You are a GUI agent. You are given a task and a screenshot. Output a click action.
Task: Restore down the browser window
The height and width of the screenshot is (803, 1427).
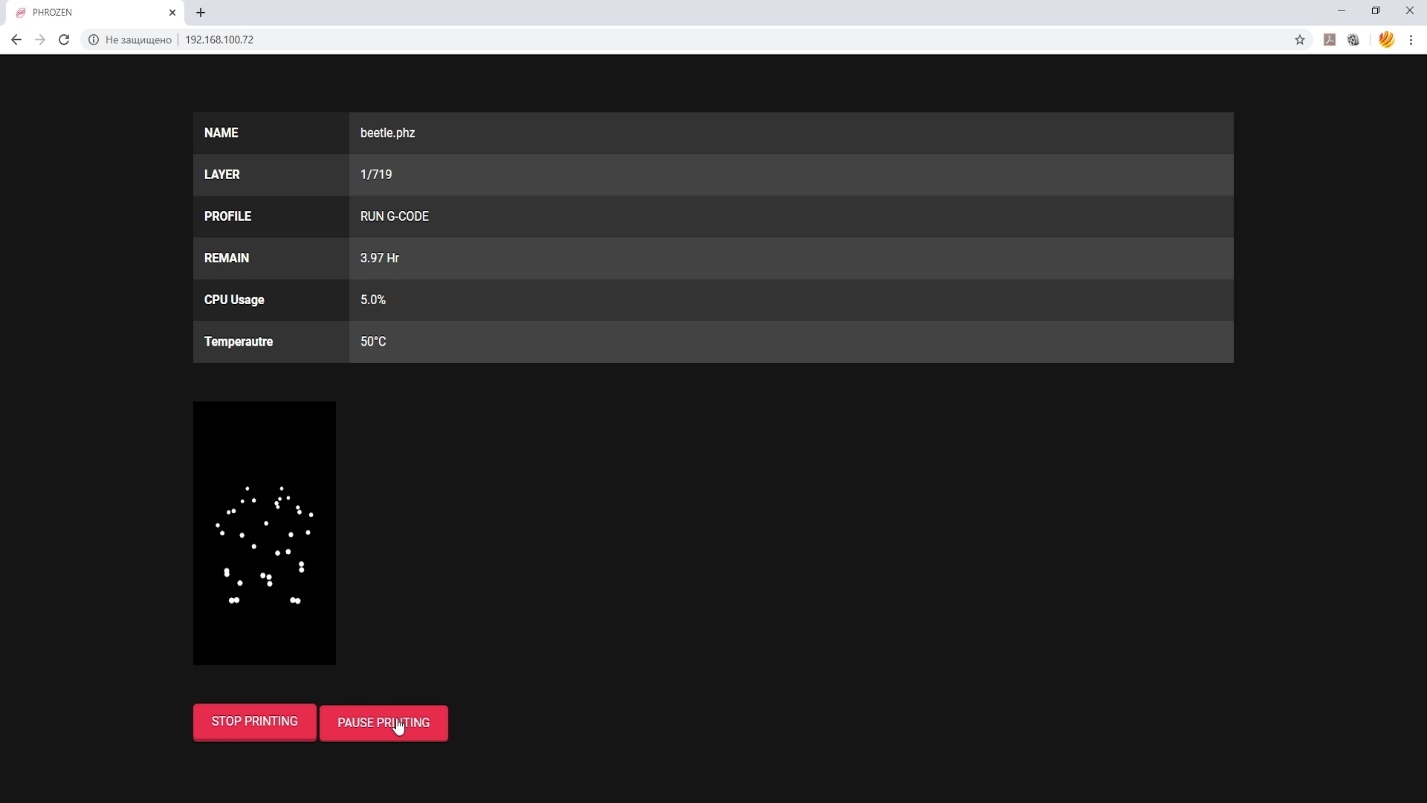point(1375,11)
